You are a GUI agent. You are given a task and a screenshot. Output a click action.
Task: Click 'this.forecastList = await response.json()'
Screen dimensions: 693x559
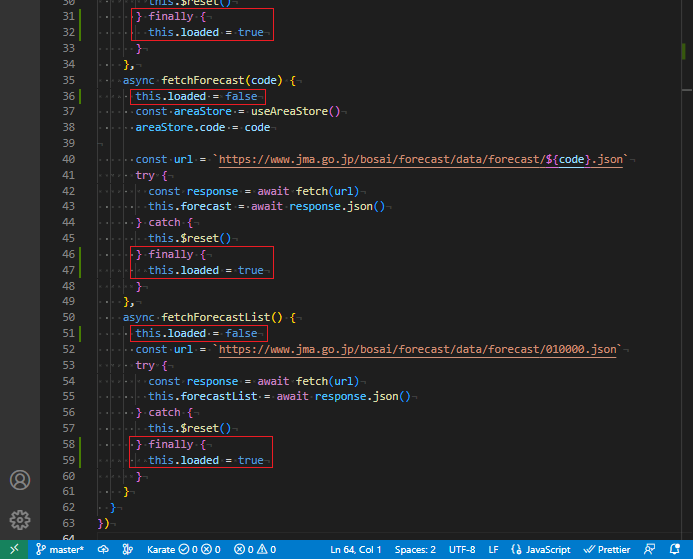pos(279,396)
